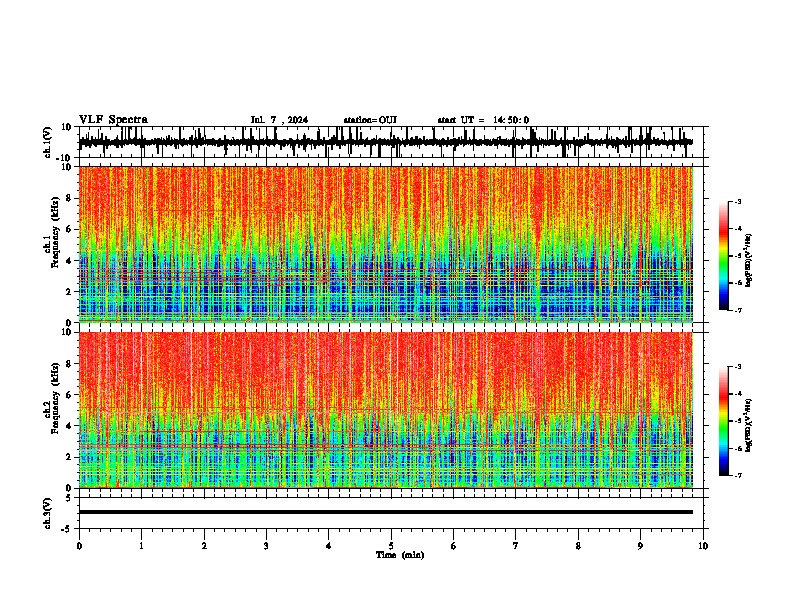The width and height of the screenshot is (792, 612).
Task: Click the "6" tick on ch.1 frequency axis
Action: pyautogui.click(x=70, y=229)
